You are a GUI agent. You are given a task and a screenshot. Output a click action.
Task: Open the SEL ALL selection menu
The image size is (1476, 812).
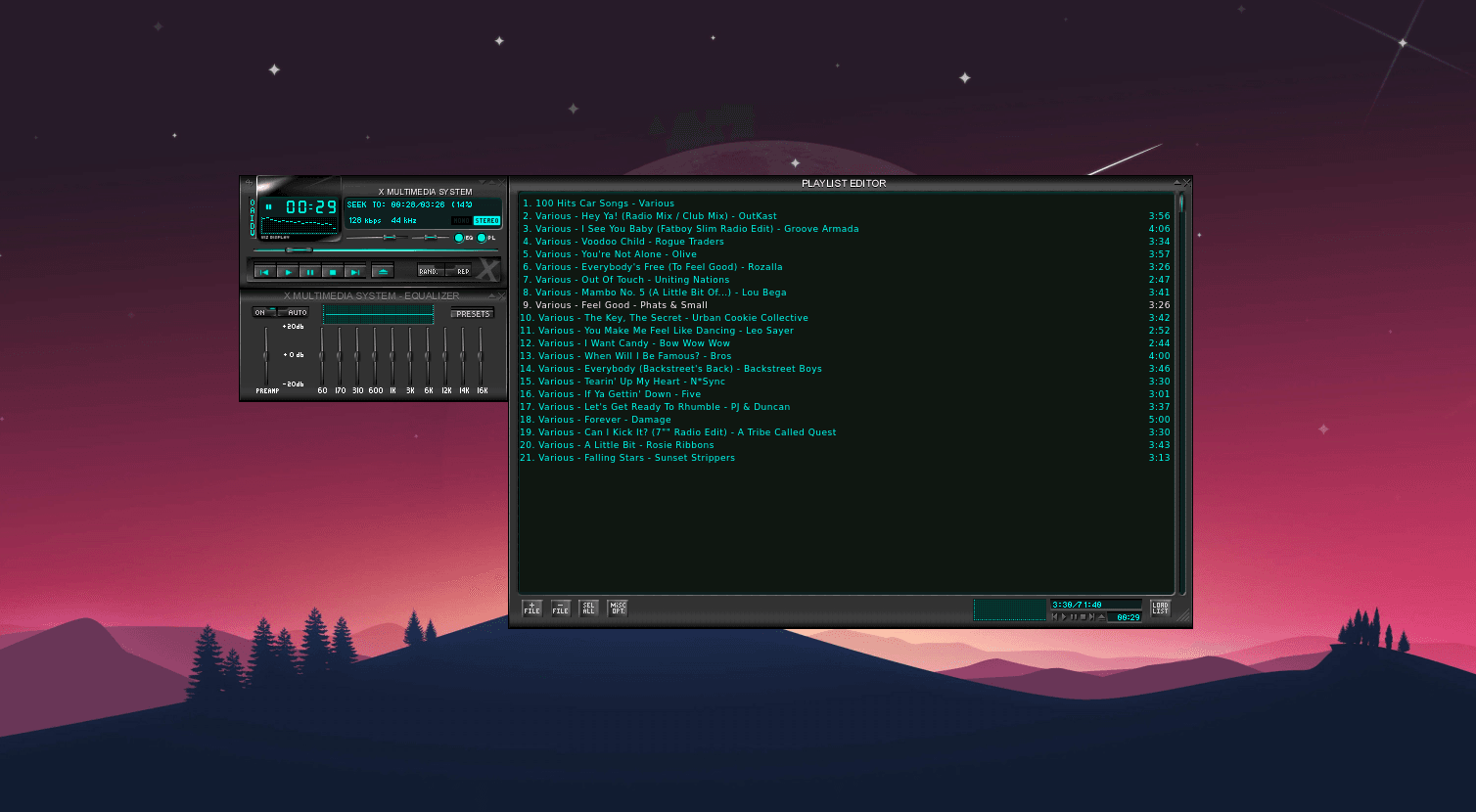pos(588,608)
